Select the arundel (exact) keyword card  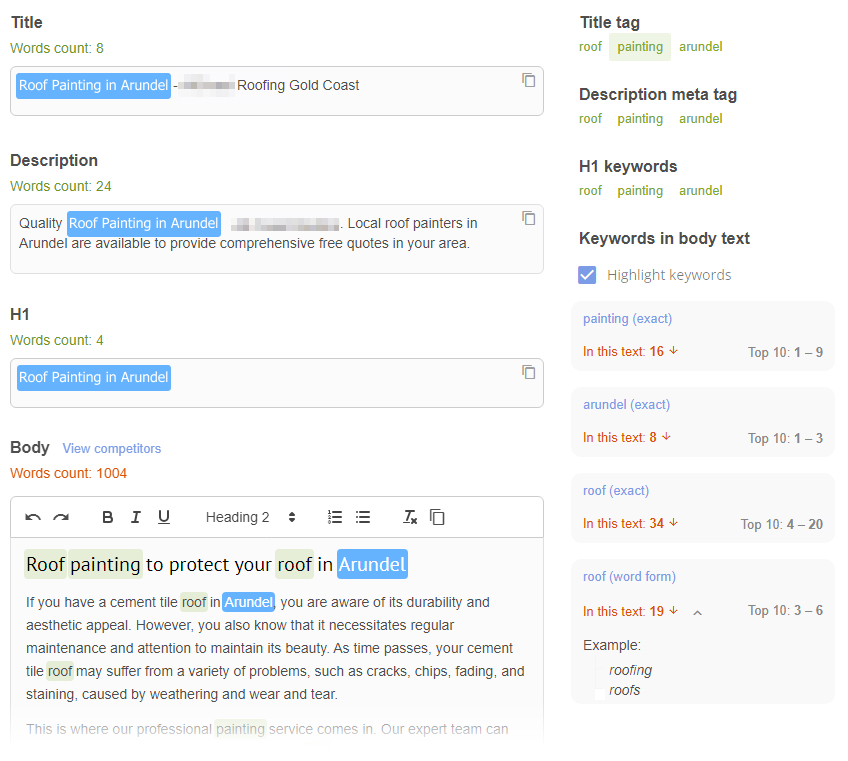(x=703, y=422)
